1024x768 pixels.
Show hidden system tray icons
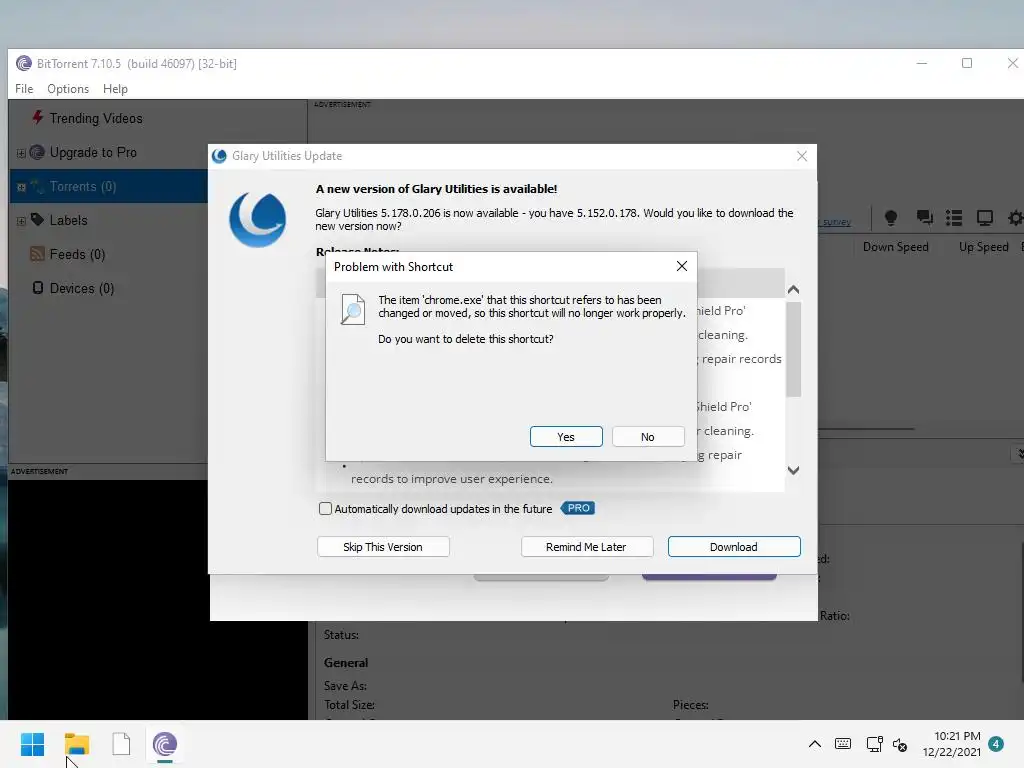(x=814, y=744)
